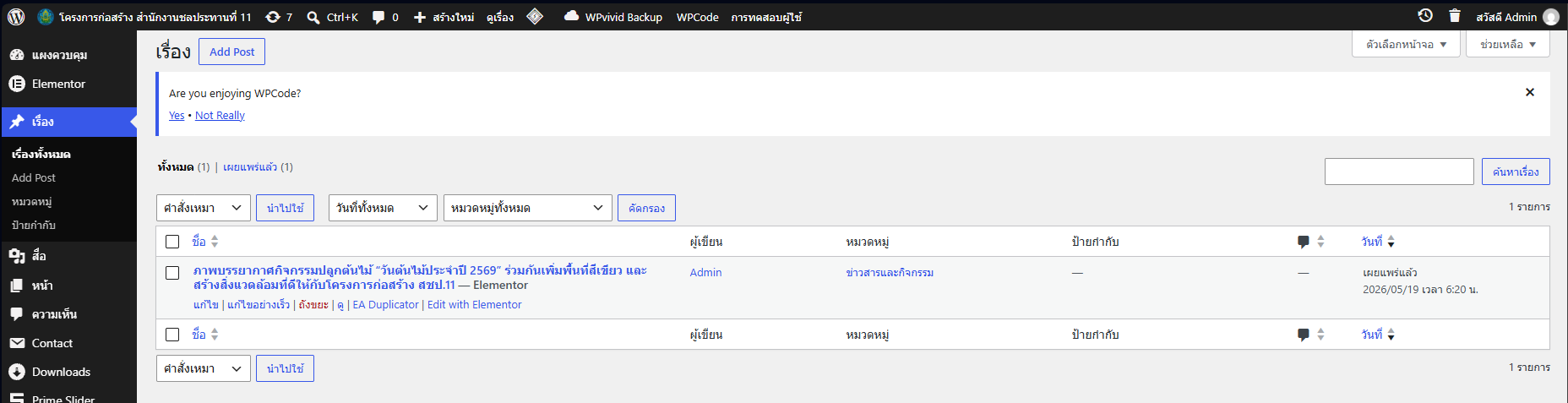Viewport: 1568px width, 403px height.
Task: Open the tags submenu item
Action: [34, 225]
